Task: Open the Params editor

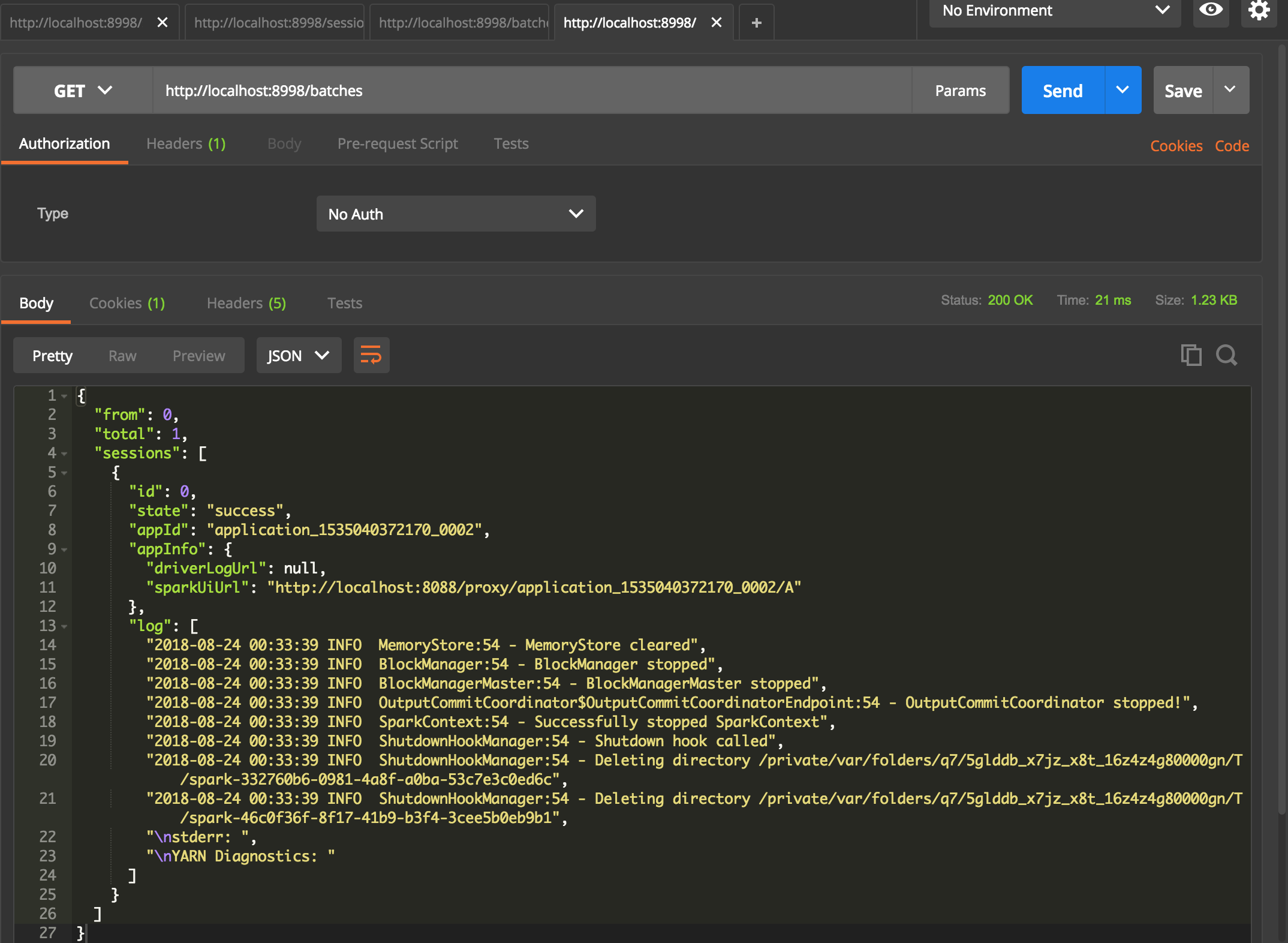Action: [960, 91]
